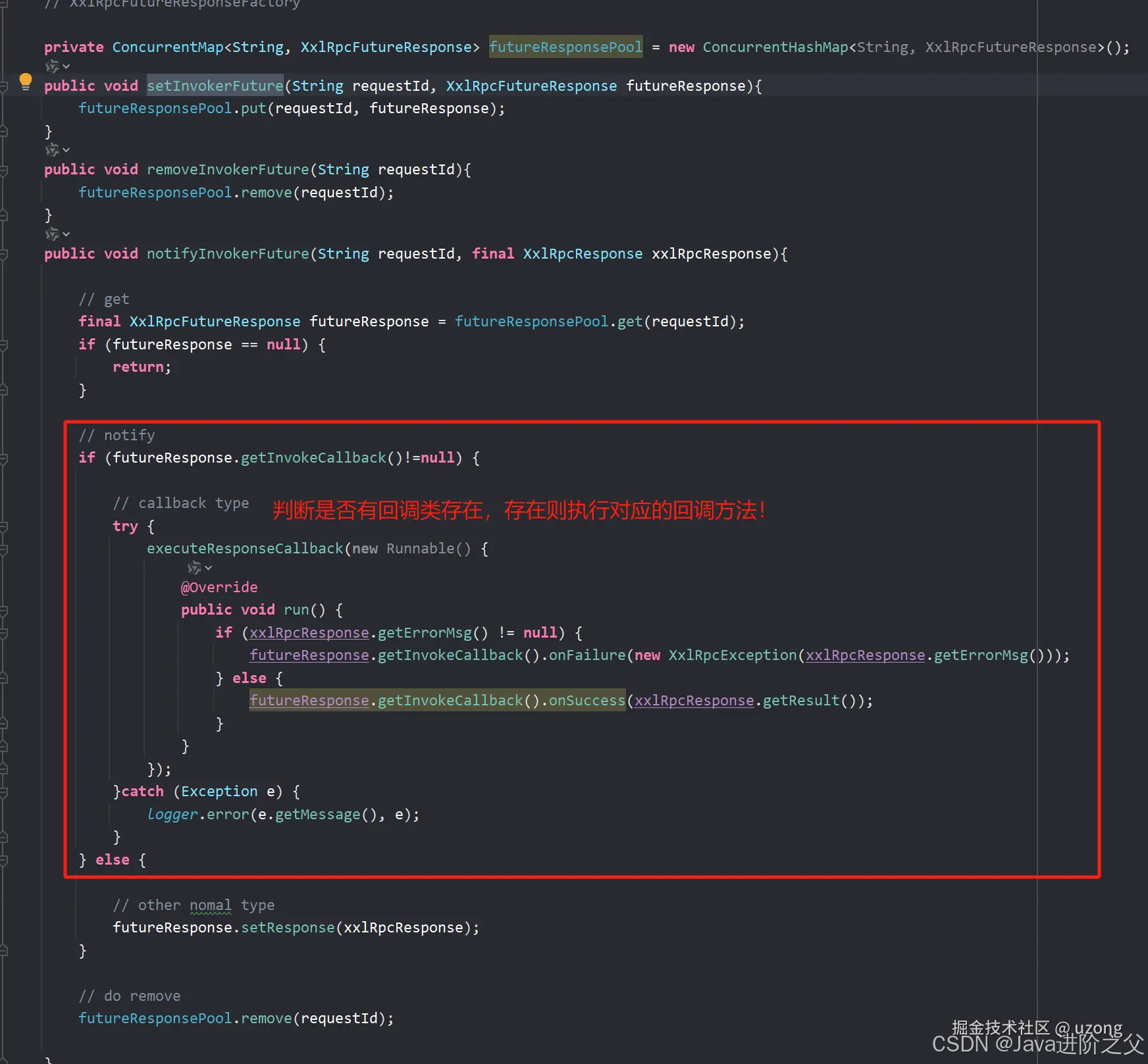Click 'Runnable()' in the anonymous class
The height and width of the screenshot is (1064, 1148).
coord(429,548)
